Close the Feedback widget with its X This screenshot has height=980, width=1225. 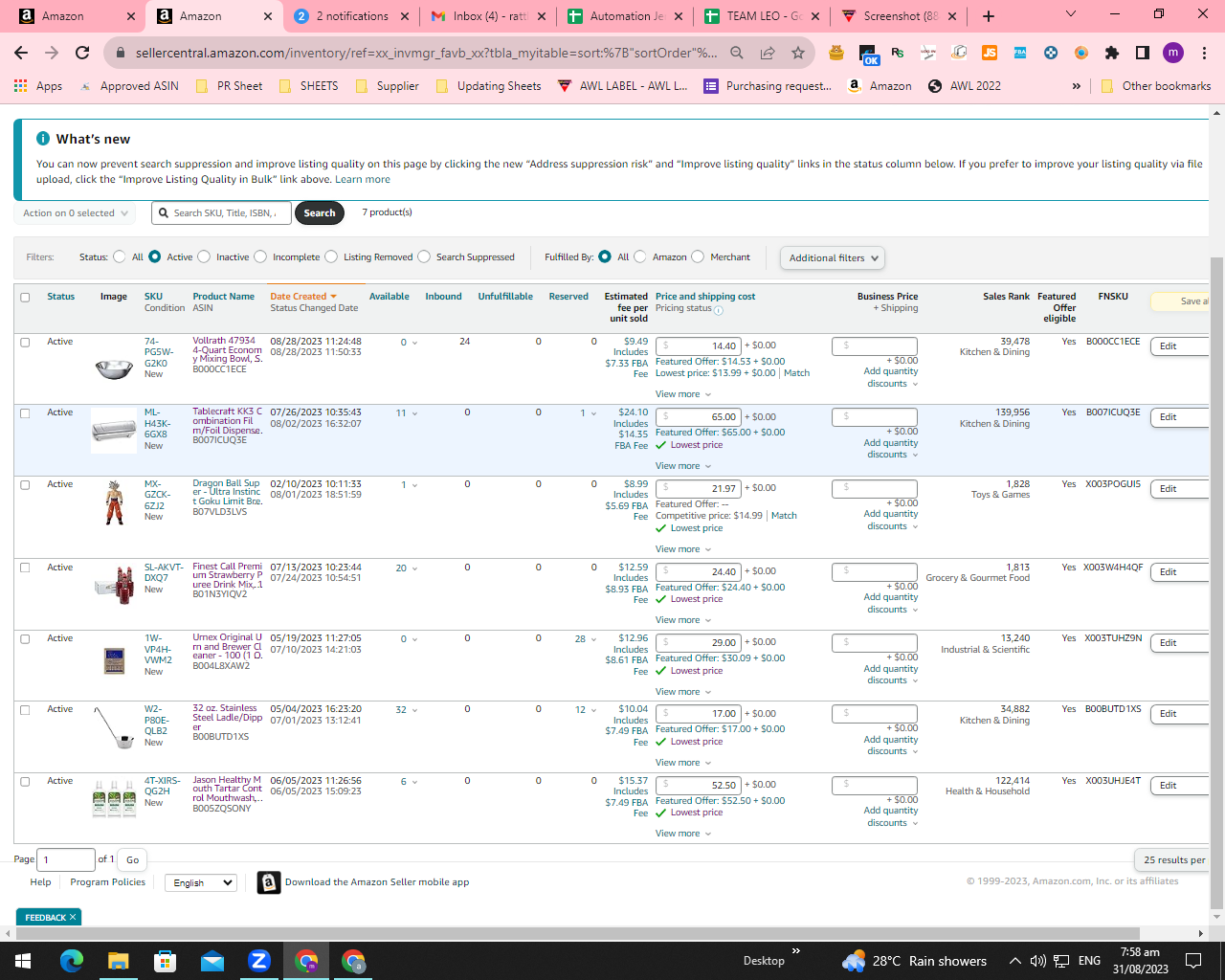pos(73,917)
